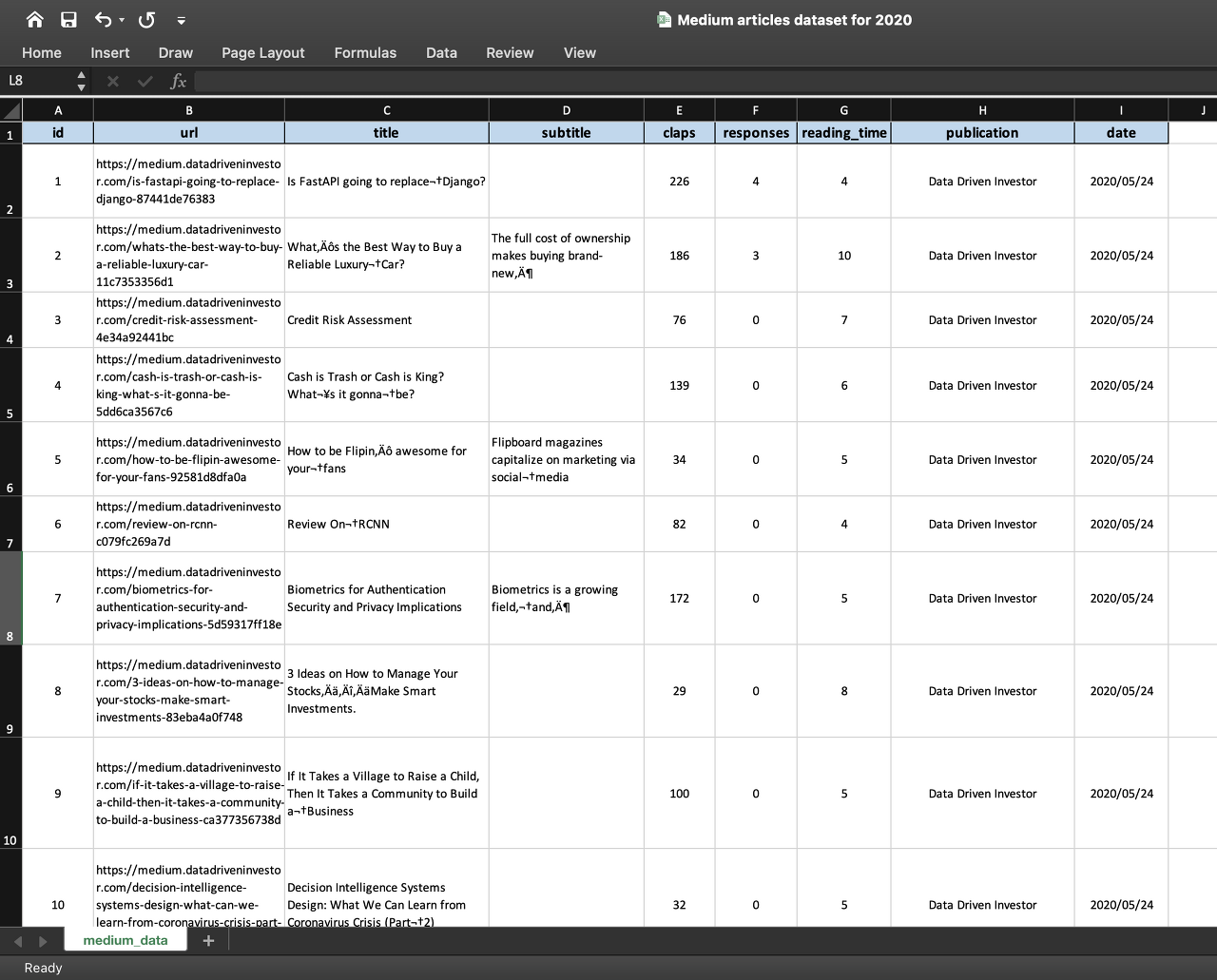1217x980 pixels.
Task: Select the "The full cost of ownership" subtitle cell
Action: (x=567, y=256)
